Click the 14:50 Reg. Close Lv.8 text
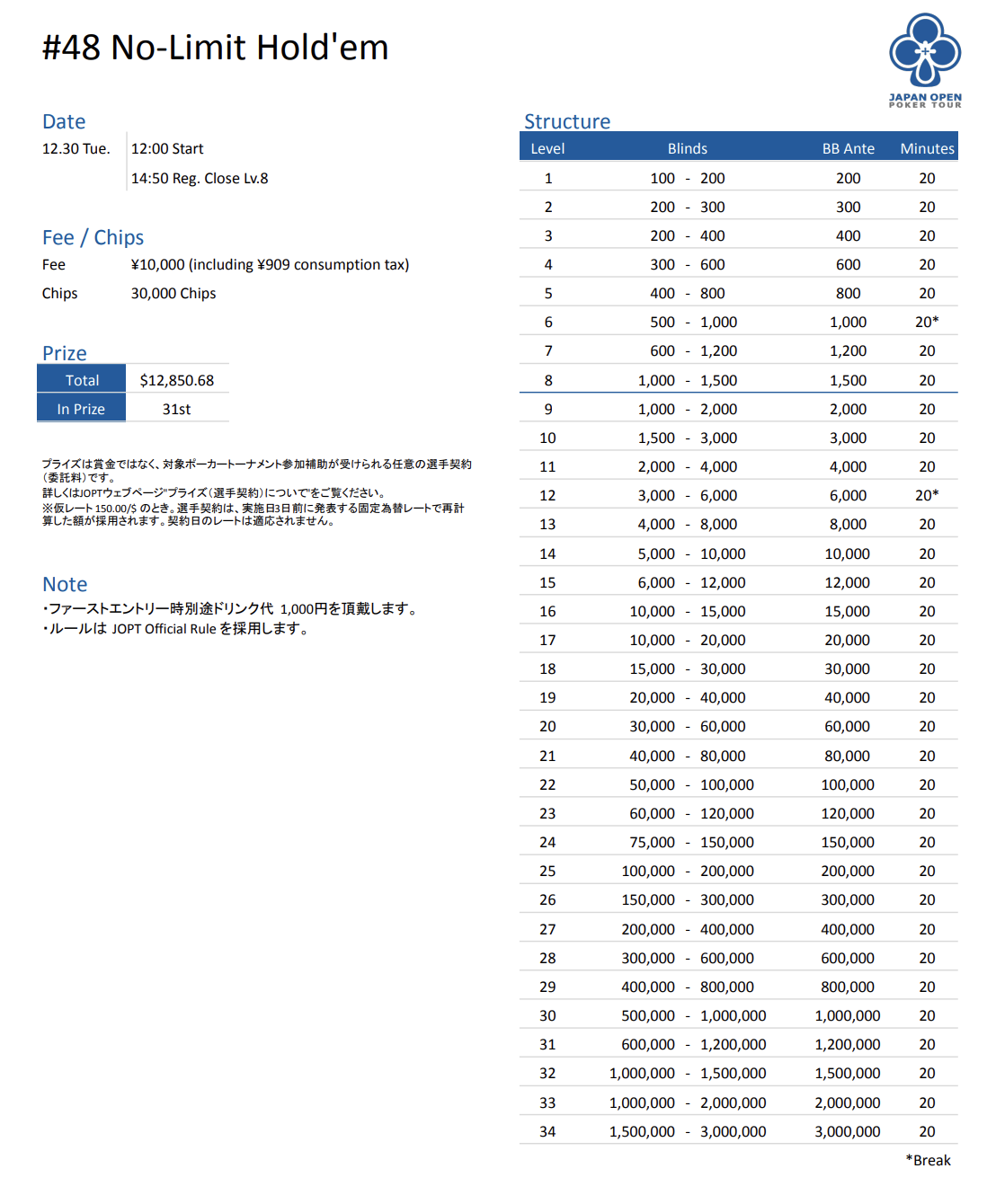The height and width of the screenshot is (1204, 996). pyautogui.click(x=200, y=178)
